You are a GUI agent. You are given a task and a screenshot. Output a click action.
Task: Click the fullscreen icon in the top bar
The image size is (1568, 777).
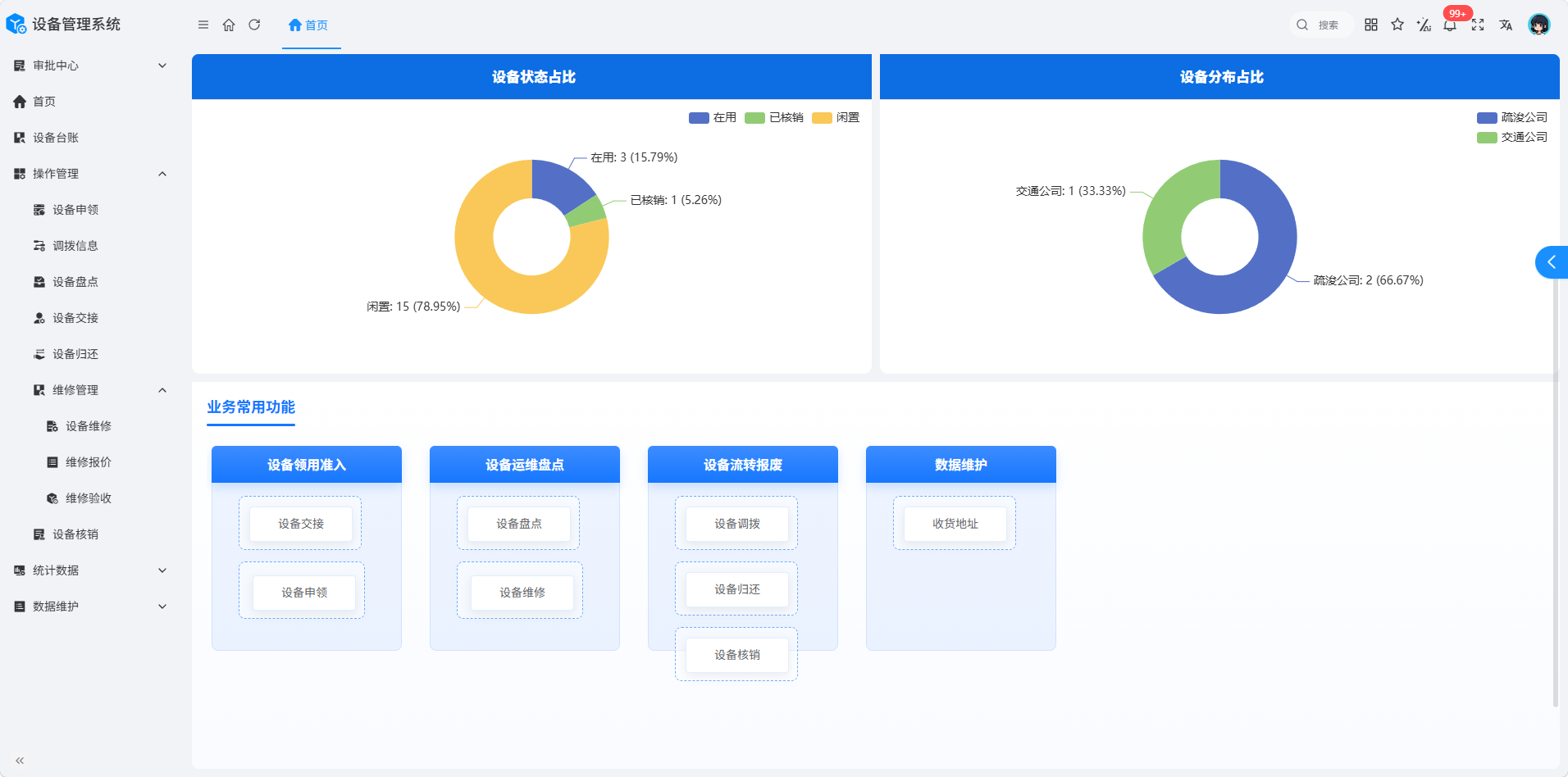[x=1478, y=25]
